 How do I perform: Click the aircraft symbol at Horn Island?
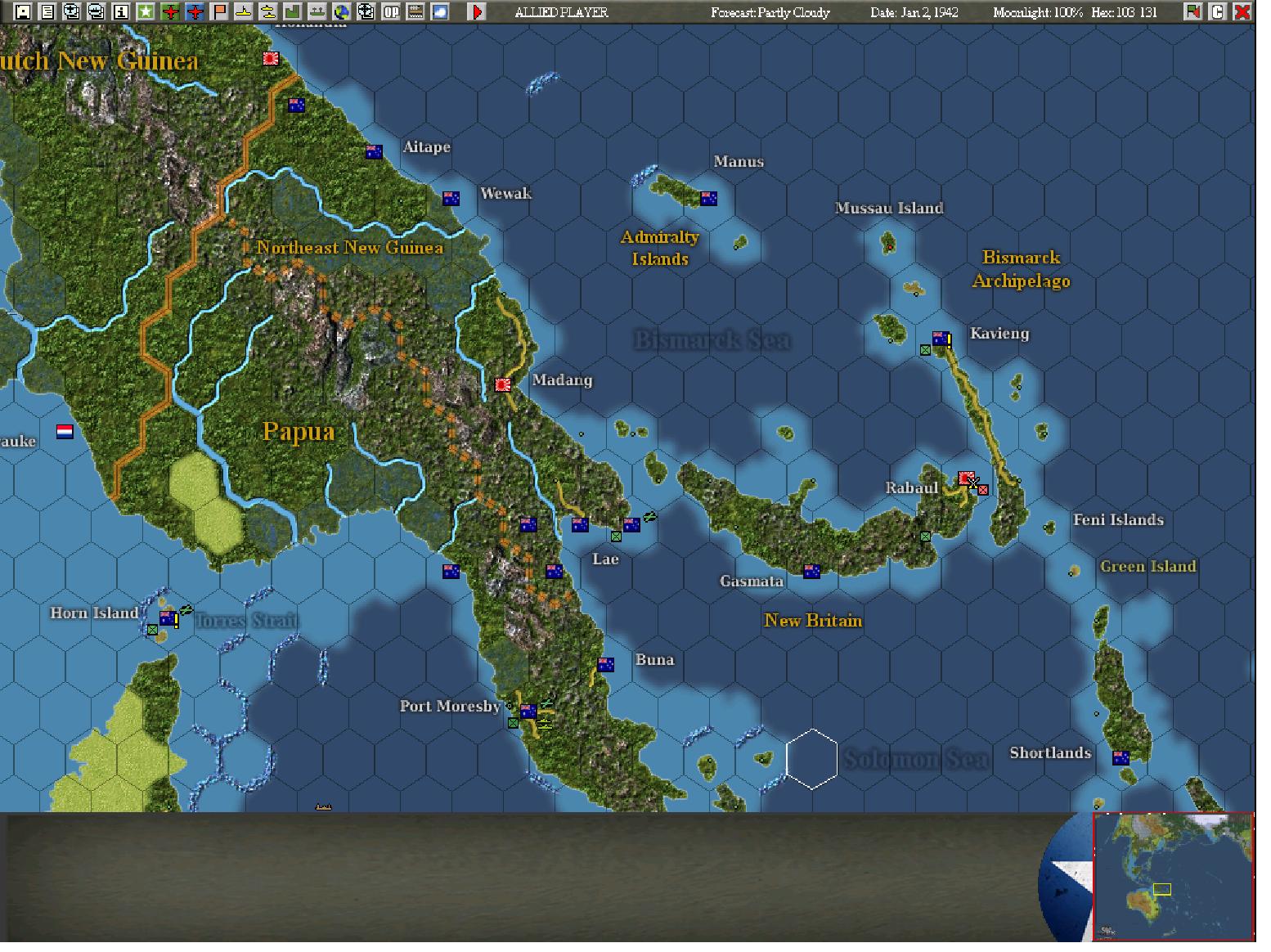(186, 609)
